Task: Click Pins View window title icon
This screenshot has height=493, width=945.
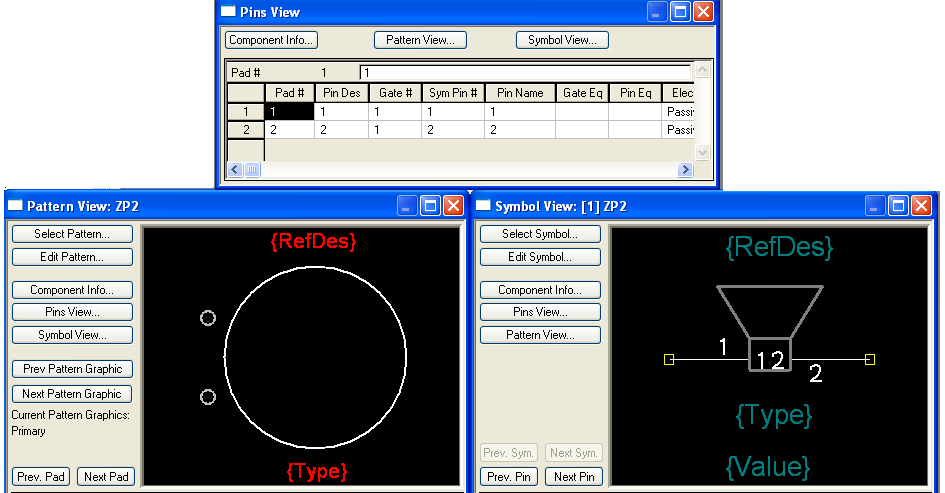Action: click(228, 11)
